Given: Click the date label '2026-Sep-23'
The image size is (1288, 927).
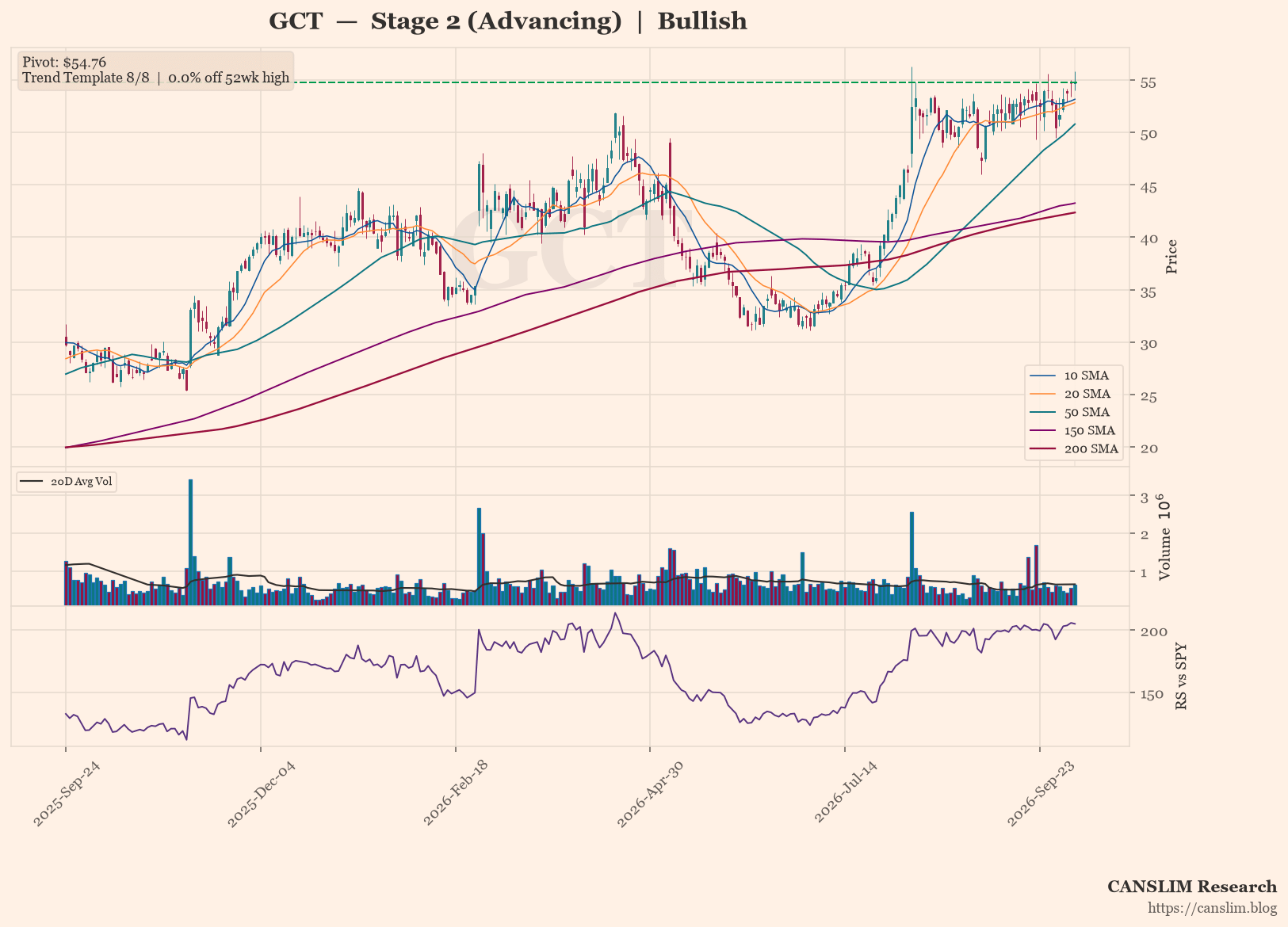Looking at the screenshot, I should pyautogui.click(x=1040, y=793).
